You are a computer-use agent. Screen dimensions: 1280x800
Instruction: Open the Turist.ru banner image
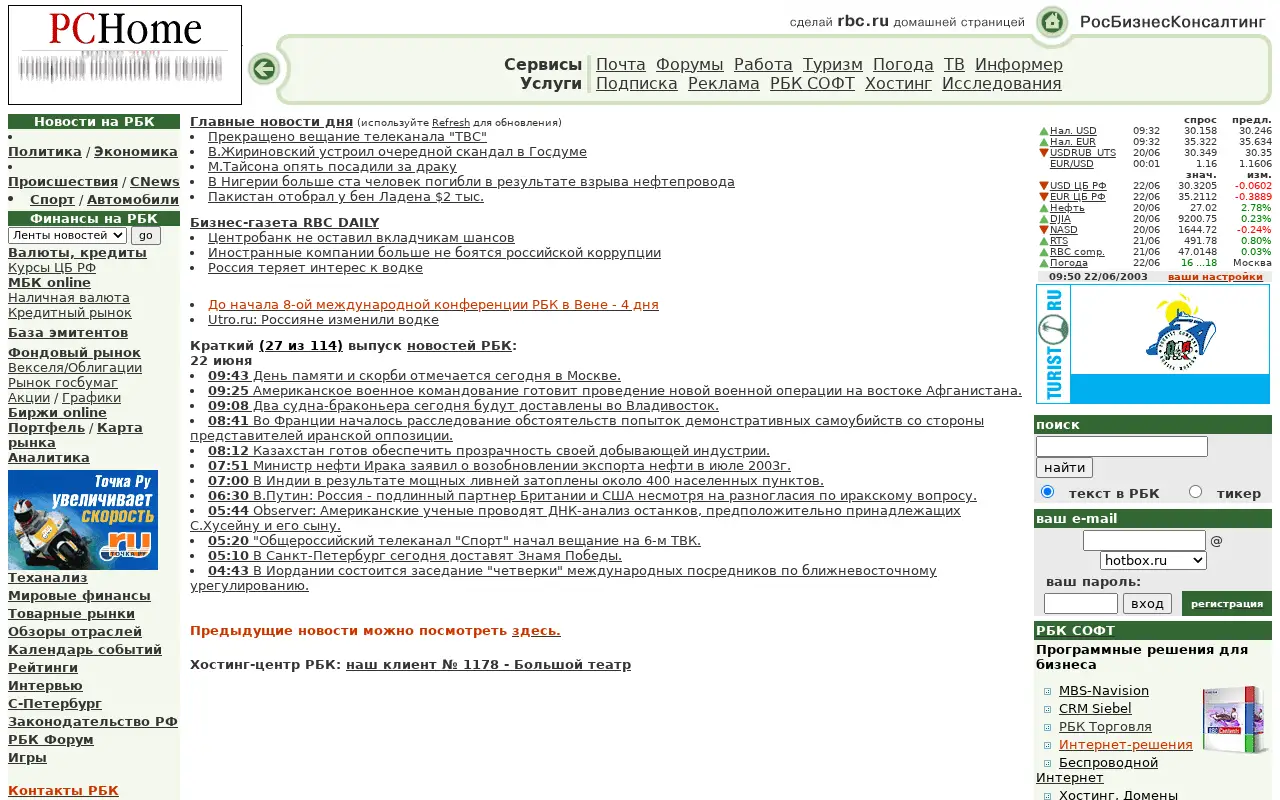tap(1153, 344)
